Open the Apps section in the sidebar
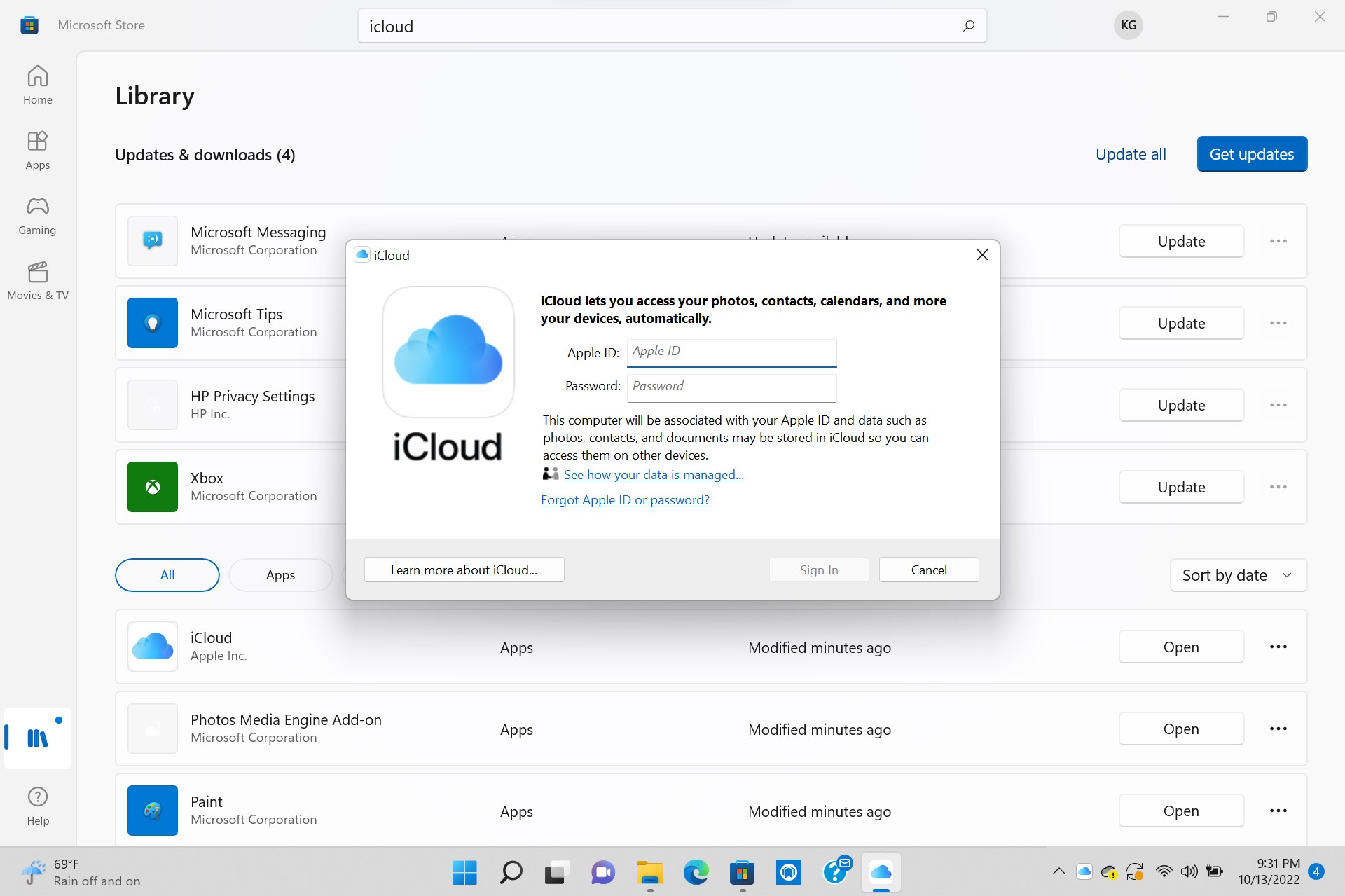1345x896 pixels. click(37, 150)
